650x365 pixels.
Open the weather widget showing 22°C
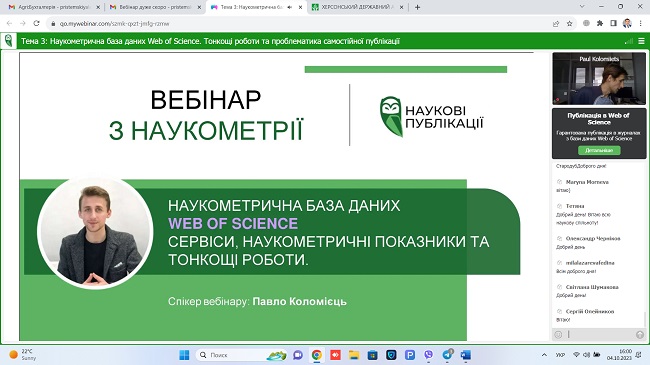click(x=23, y=355)
